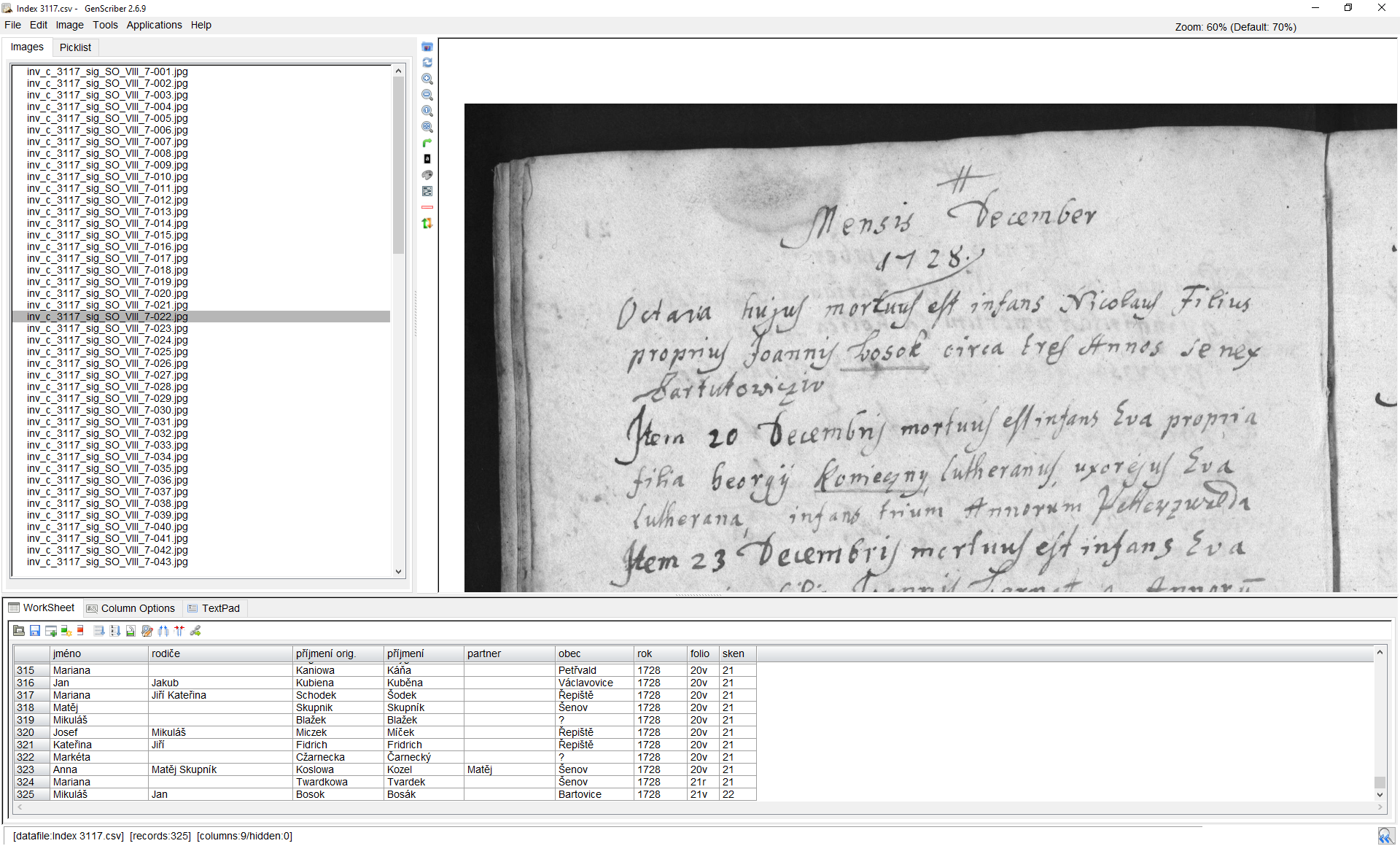The image size is (1400, 846).
Task: Switch to the Column Options tab
Action: tap(131, 608)
